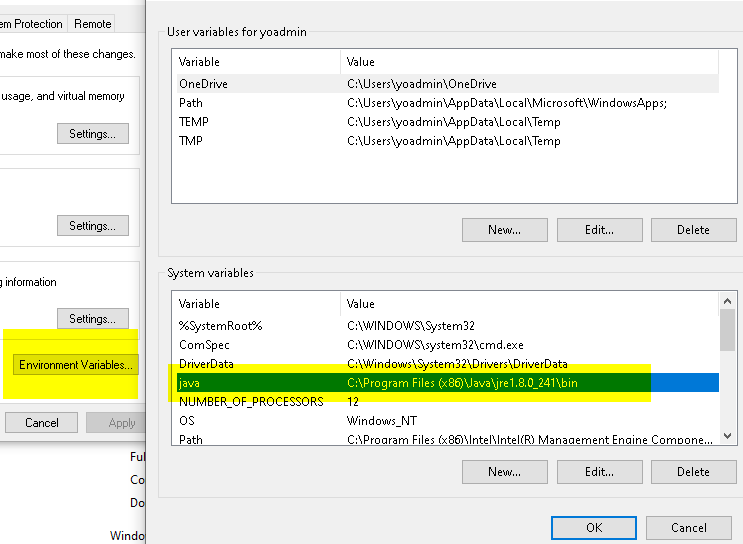
Task: Delete the selected User variable
Action: [692, 230]
